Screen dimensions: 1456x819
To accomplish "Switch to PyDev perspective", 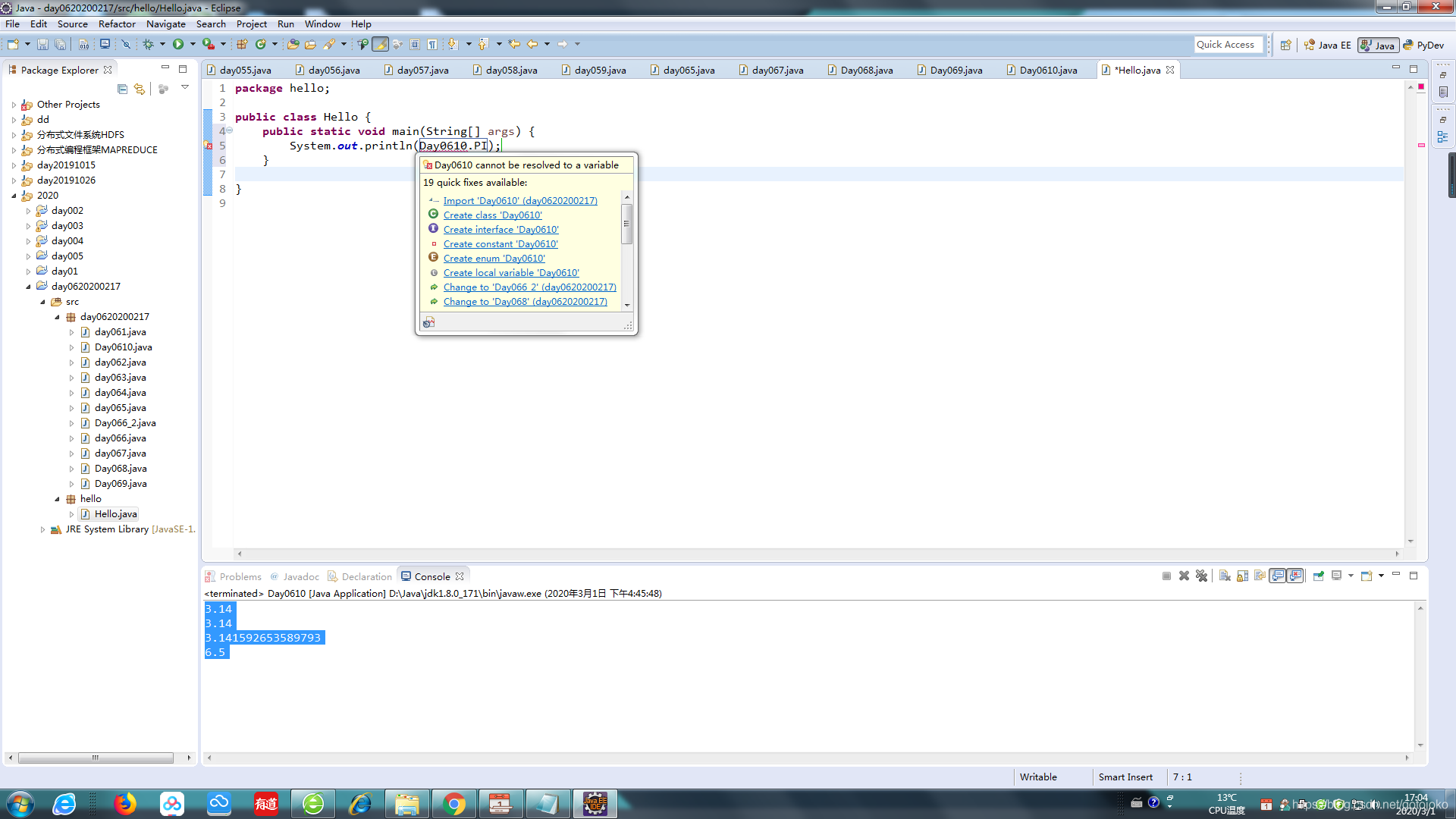I will [1423, 45].
